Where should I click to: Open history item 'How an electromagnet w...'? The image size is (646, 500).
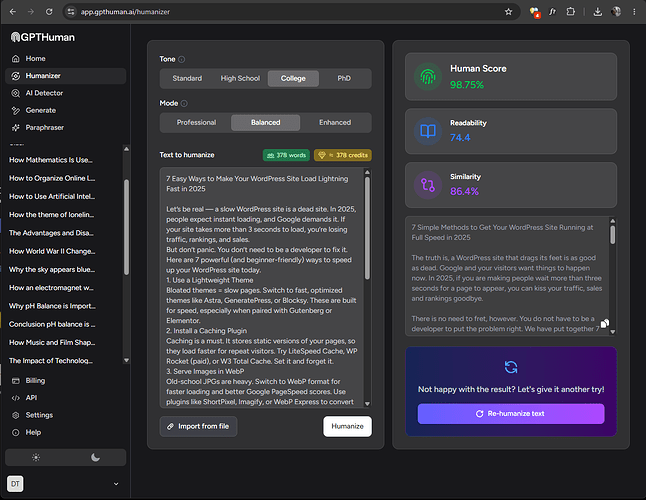(51, 287)
